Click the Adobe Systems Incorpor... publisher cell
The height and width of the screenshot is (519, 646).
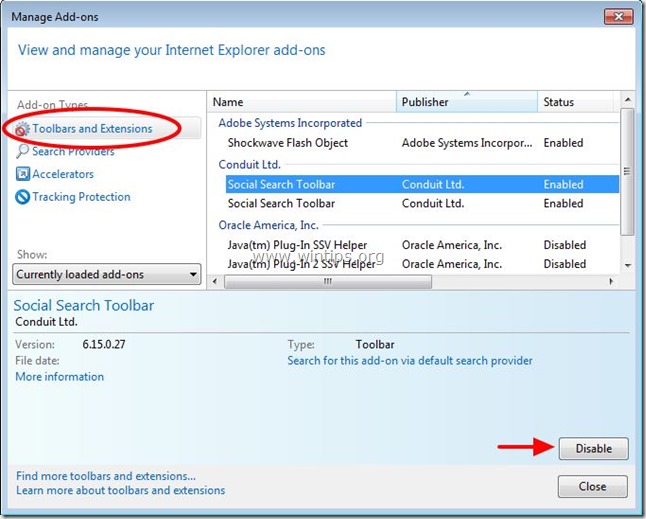pos(467,143)
